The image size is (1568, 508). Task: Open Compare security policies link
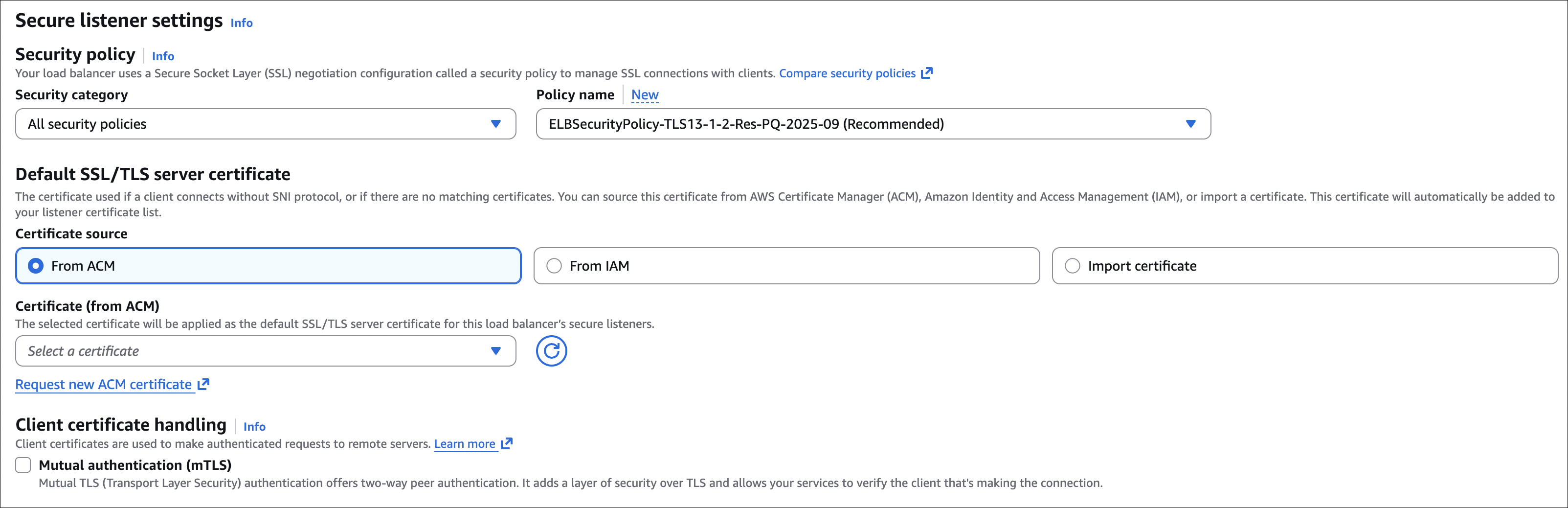pos(847,74)
